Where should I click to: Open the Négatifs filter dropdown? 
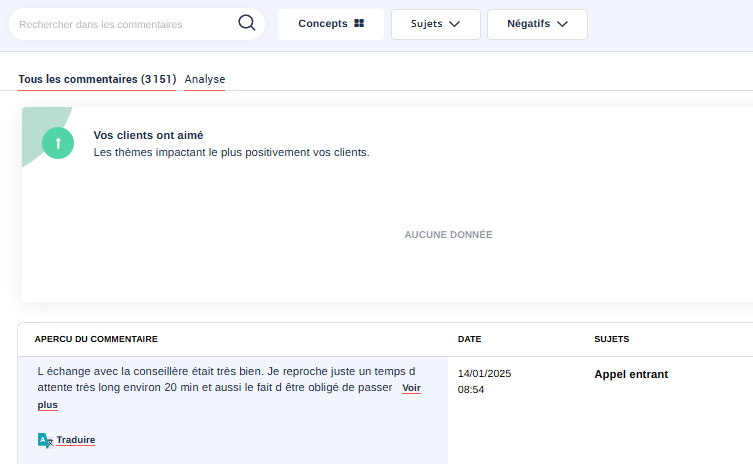click(x=536, y=24)
